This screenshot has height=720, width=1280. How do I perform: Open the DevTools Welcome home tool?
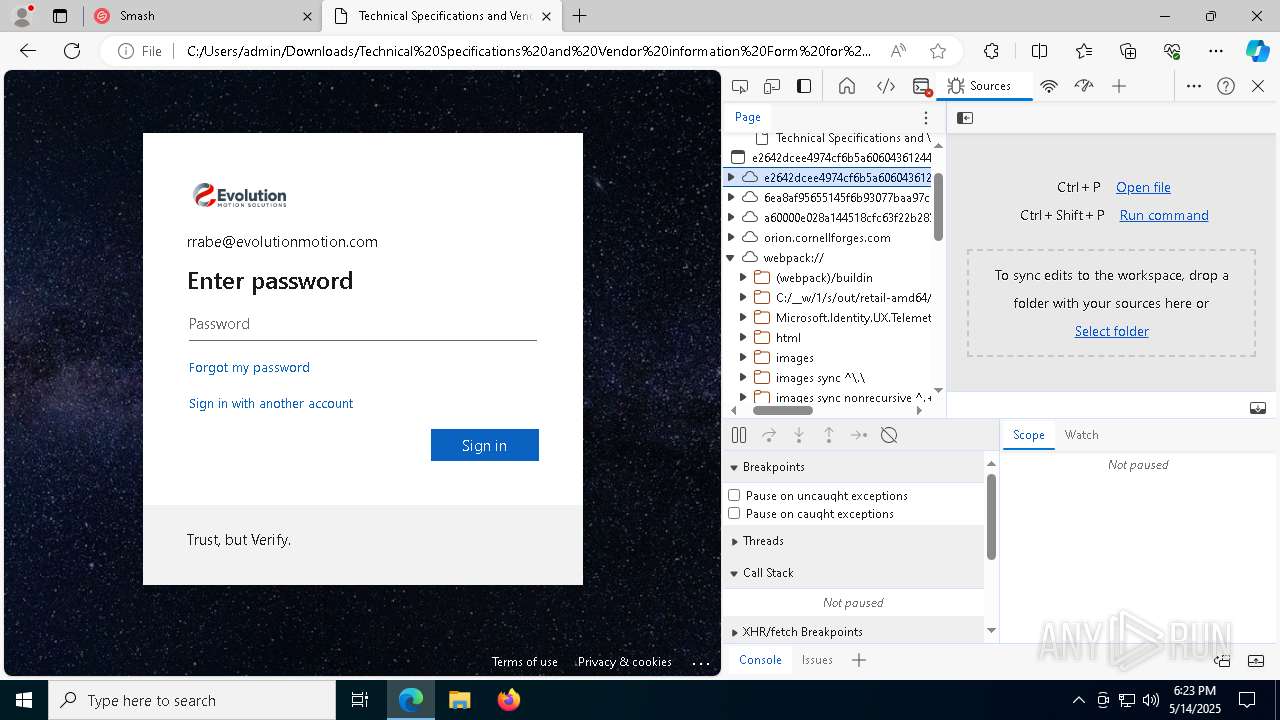[847, 86]
